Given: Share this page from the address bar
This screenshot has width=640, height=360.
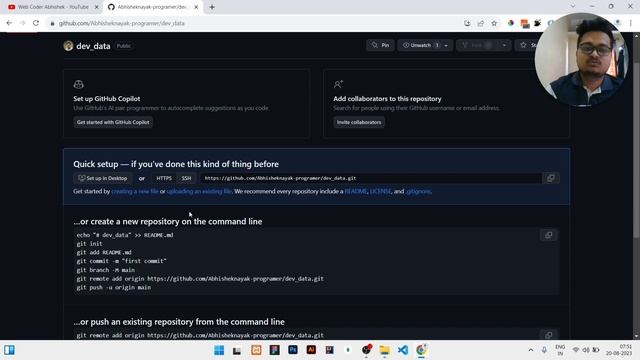Looking at the screenshot, I should pyautogui.click(x=481, y=23).
